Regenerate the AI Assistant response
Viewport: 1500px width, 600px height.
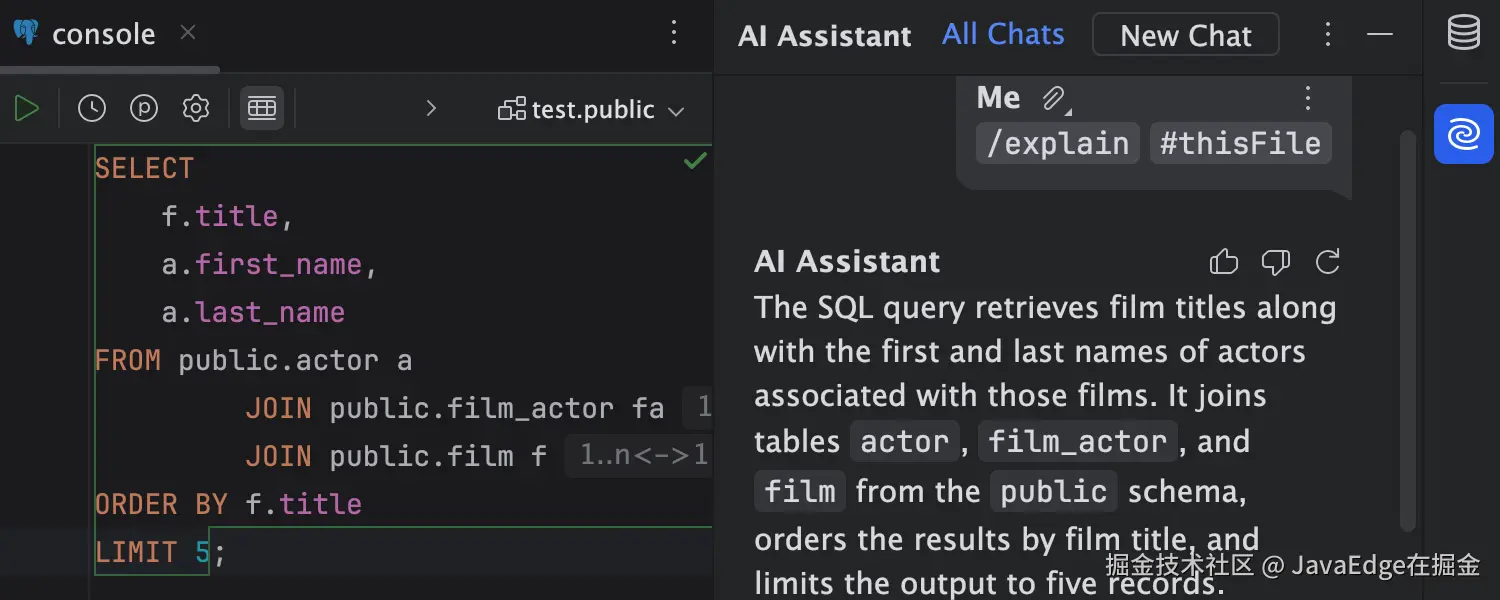1328,262
